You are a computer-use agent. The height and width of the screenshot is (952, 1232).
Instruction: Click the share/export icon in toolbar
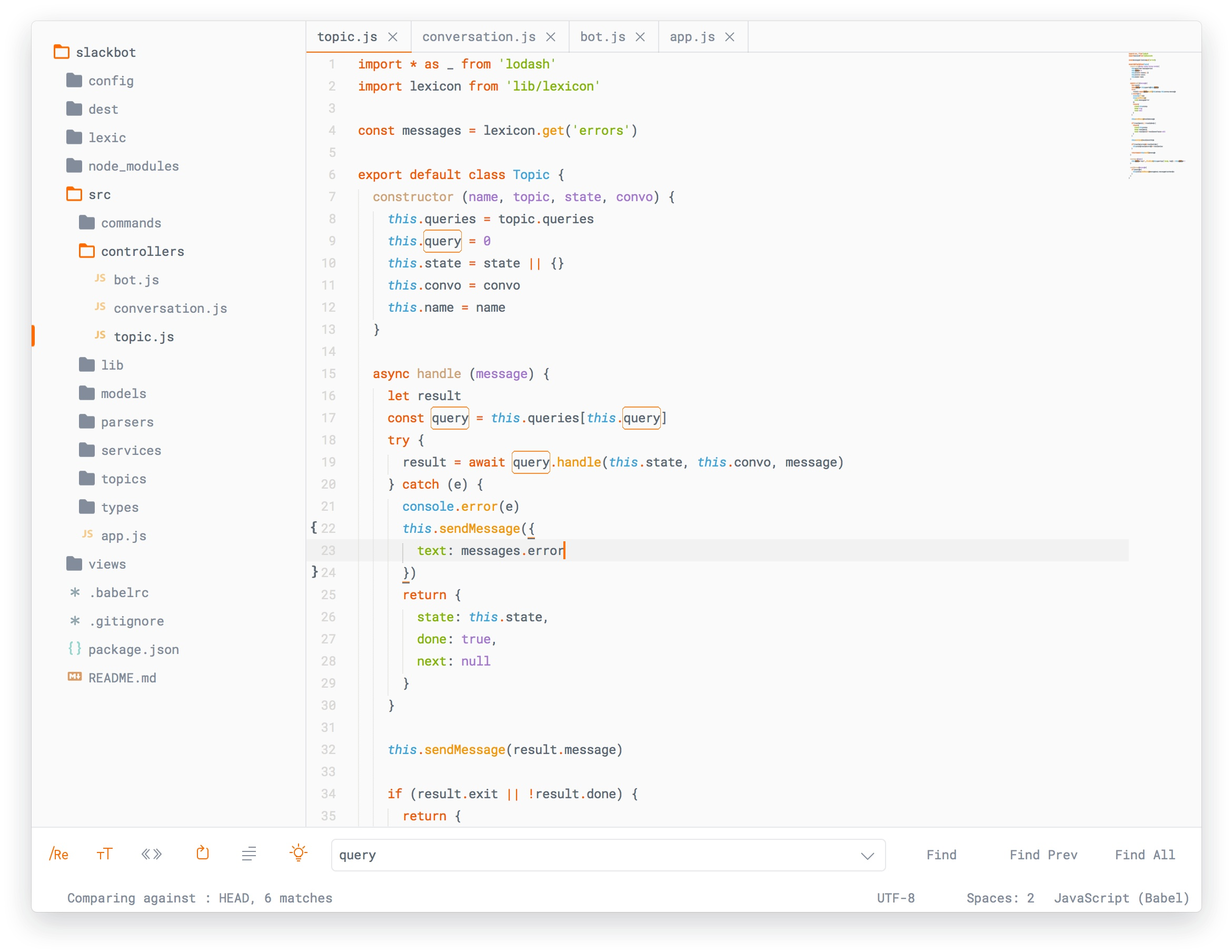point(203,854)
